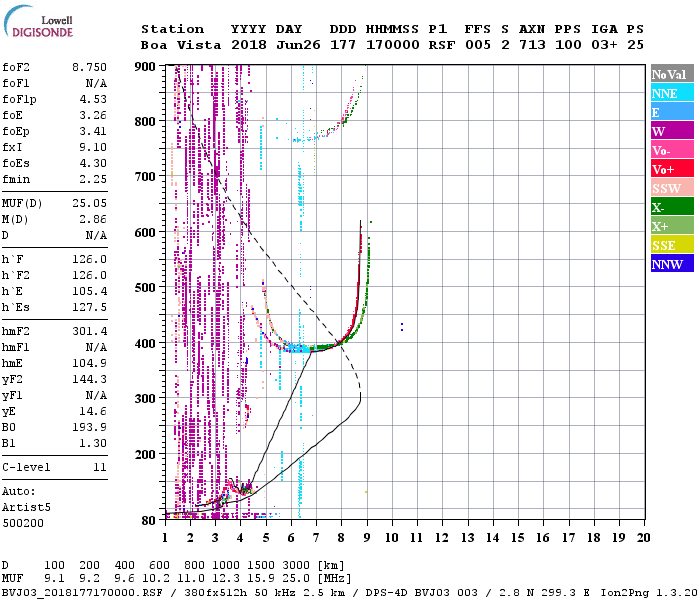Select the Vo+ red legend swatch

coord(672,169)
